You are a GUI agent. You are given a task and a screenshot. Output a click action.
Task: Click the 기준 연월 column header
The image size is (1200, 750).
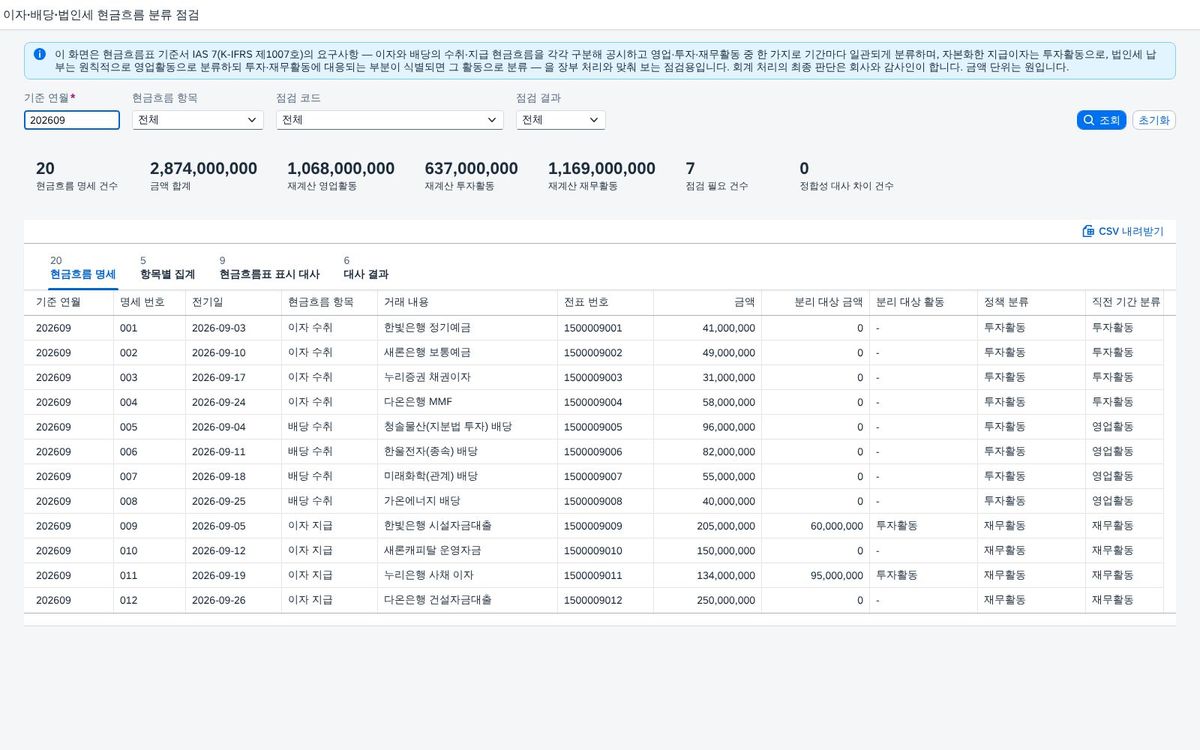pyautogui.click(x=69, y=303)
